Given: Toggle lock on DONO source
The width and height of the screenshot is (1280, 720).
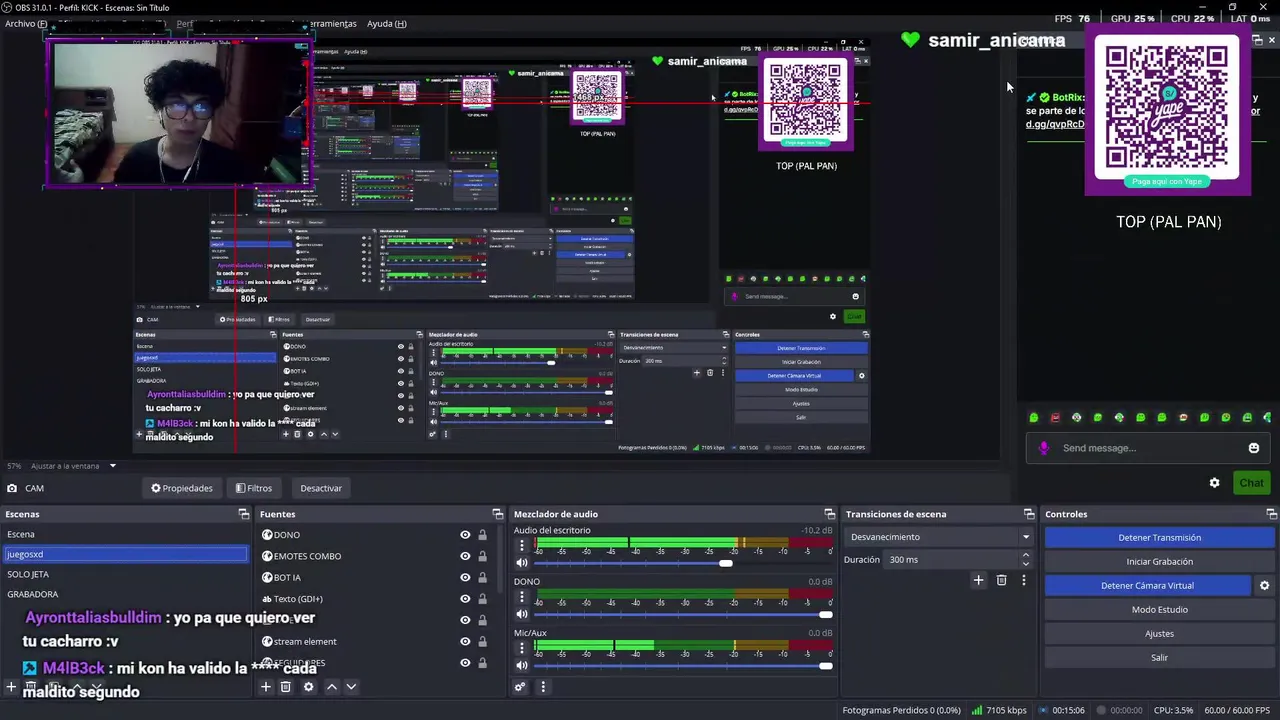Looking at the screenshot, I should tap(482, 535).
